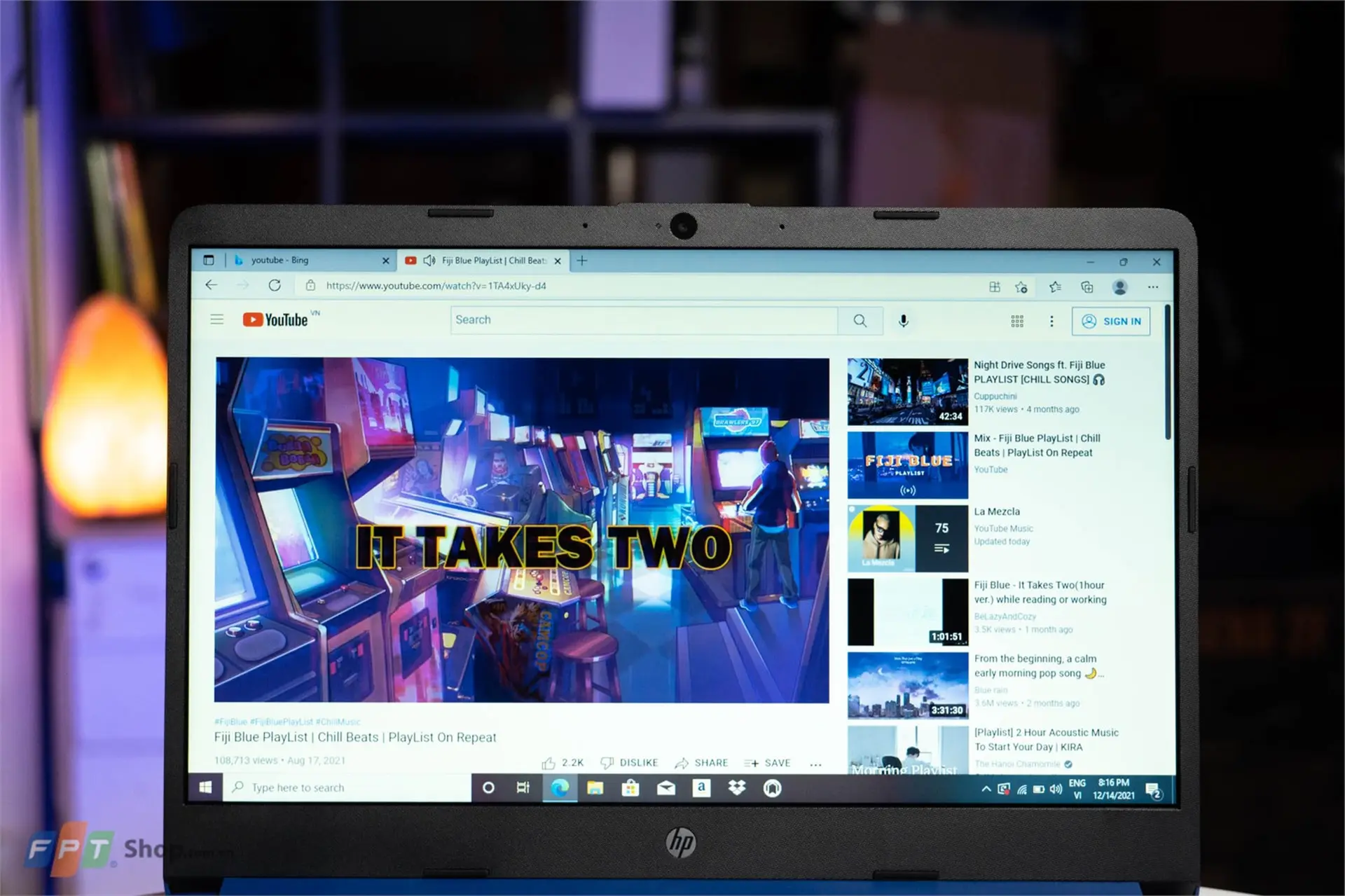This screenshot has height=896, width=1345.
Task: Open the SHARE dialog
Action: coord(701,763)
